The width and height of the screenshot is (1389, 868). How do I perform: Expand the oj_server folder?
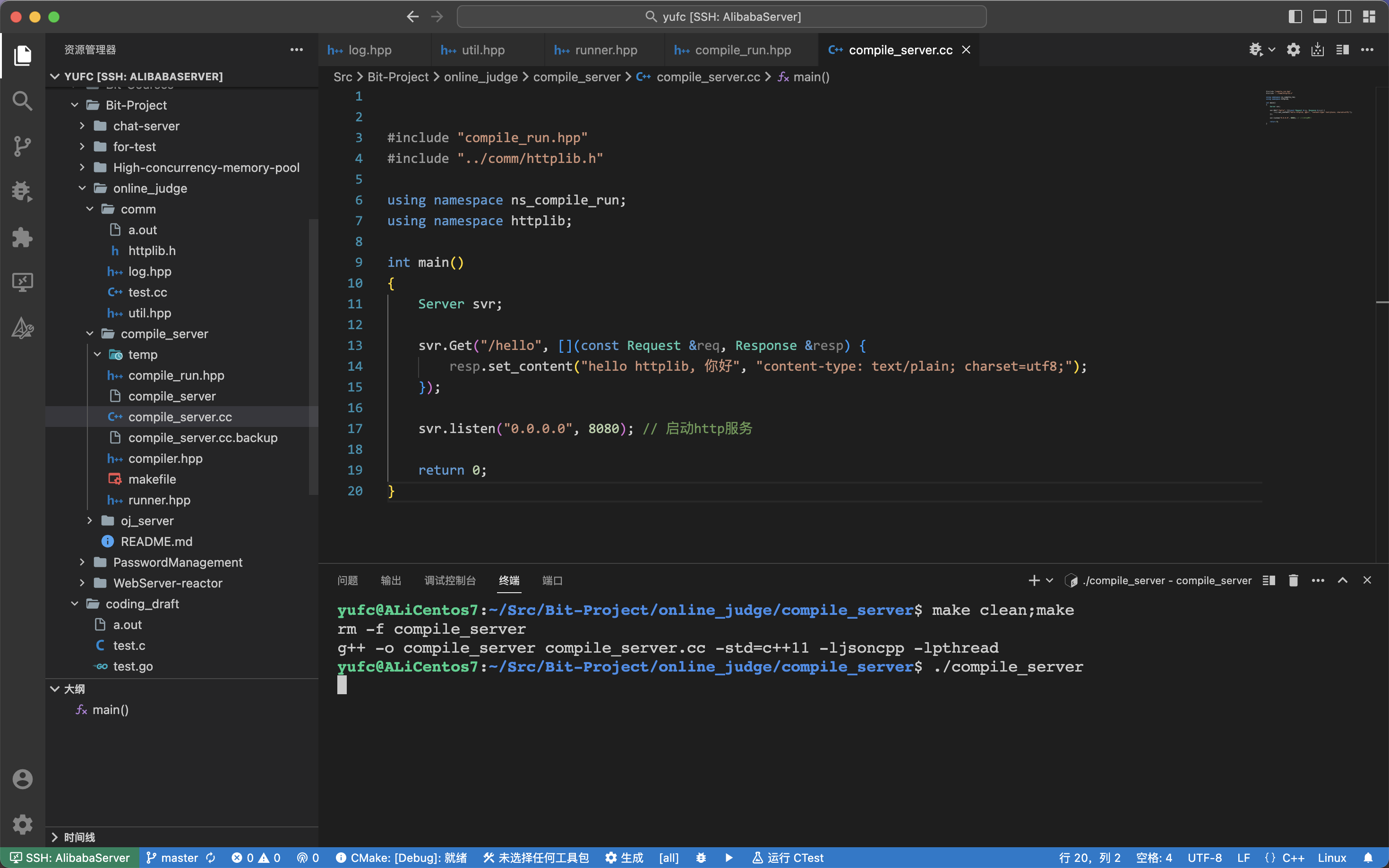[x=90, y=521]
